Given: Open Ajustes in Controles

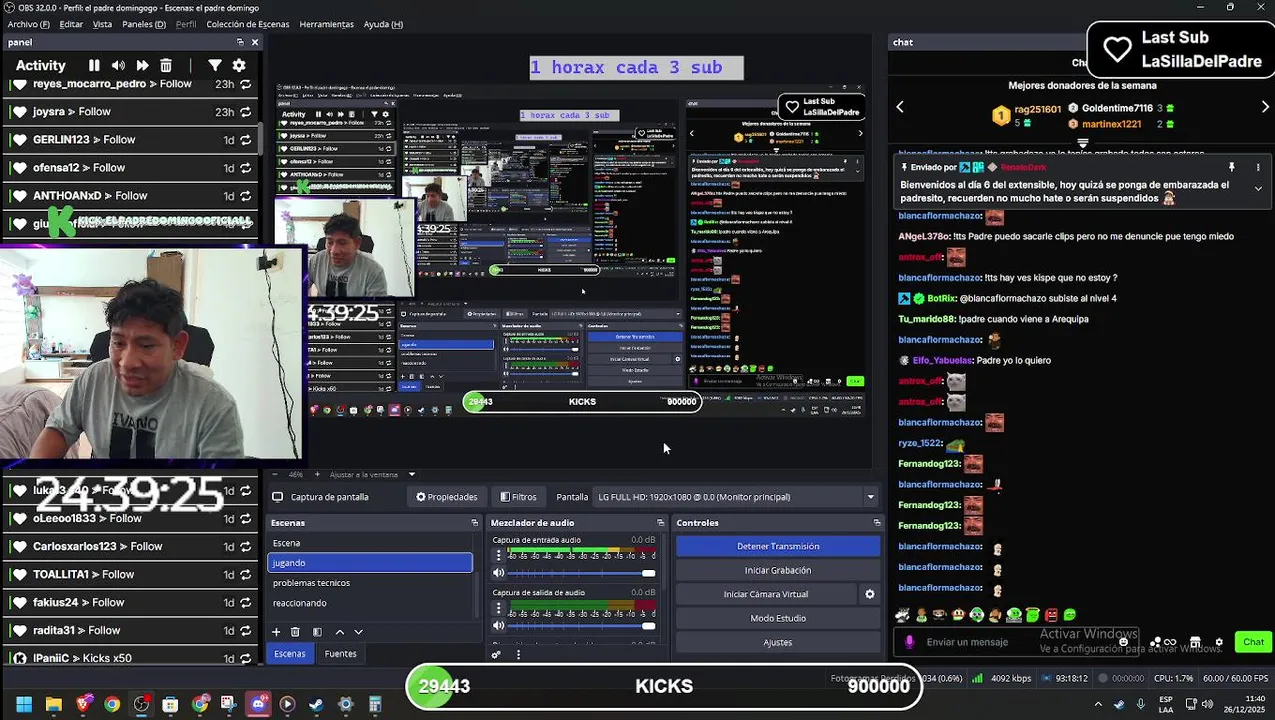Looking at the screenshot, I should 778,643.
